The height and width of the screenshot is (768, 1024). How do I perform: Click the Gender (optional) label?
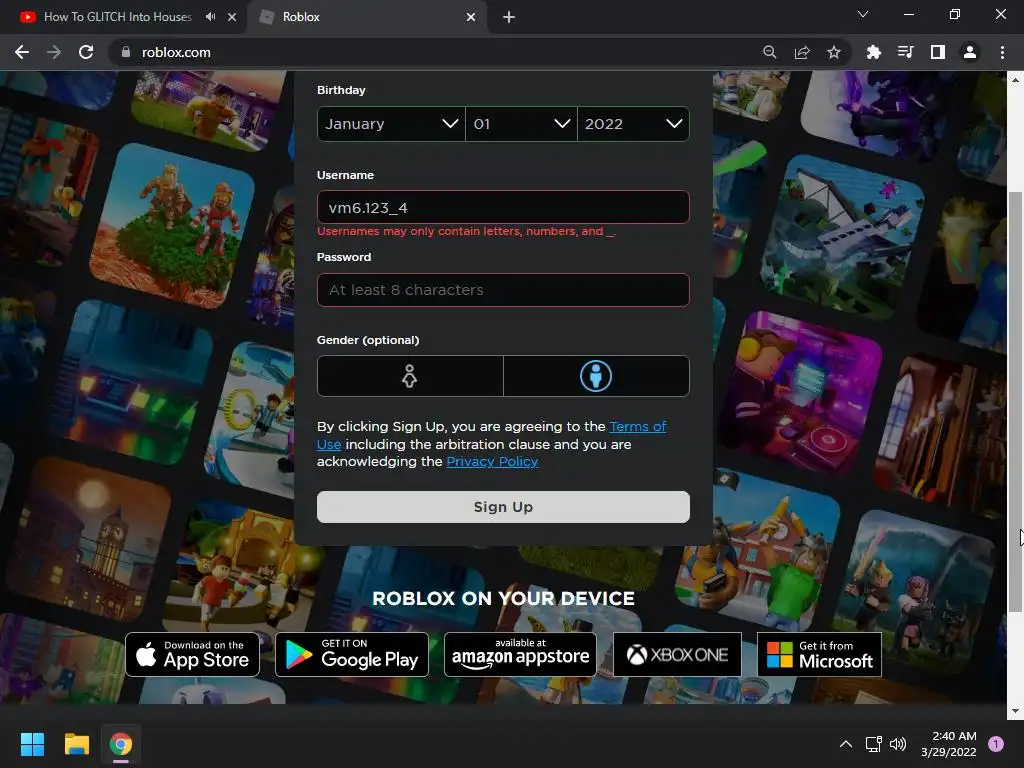[x=368, y=340]
